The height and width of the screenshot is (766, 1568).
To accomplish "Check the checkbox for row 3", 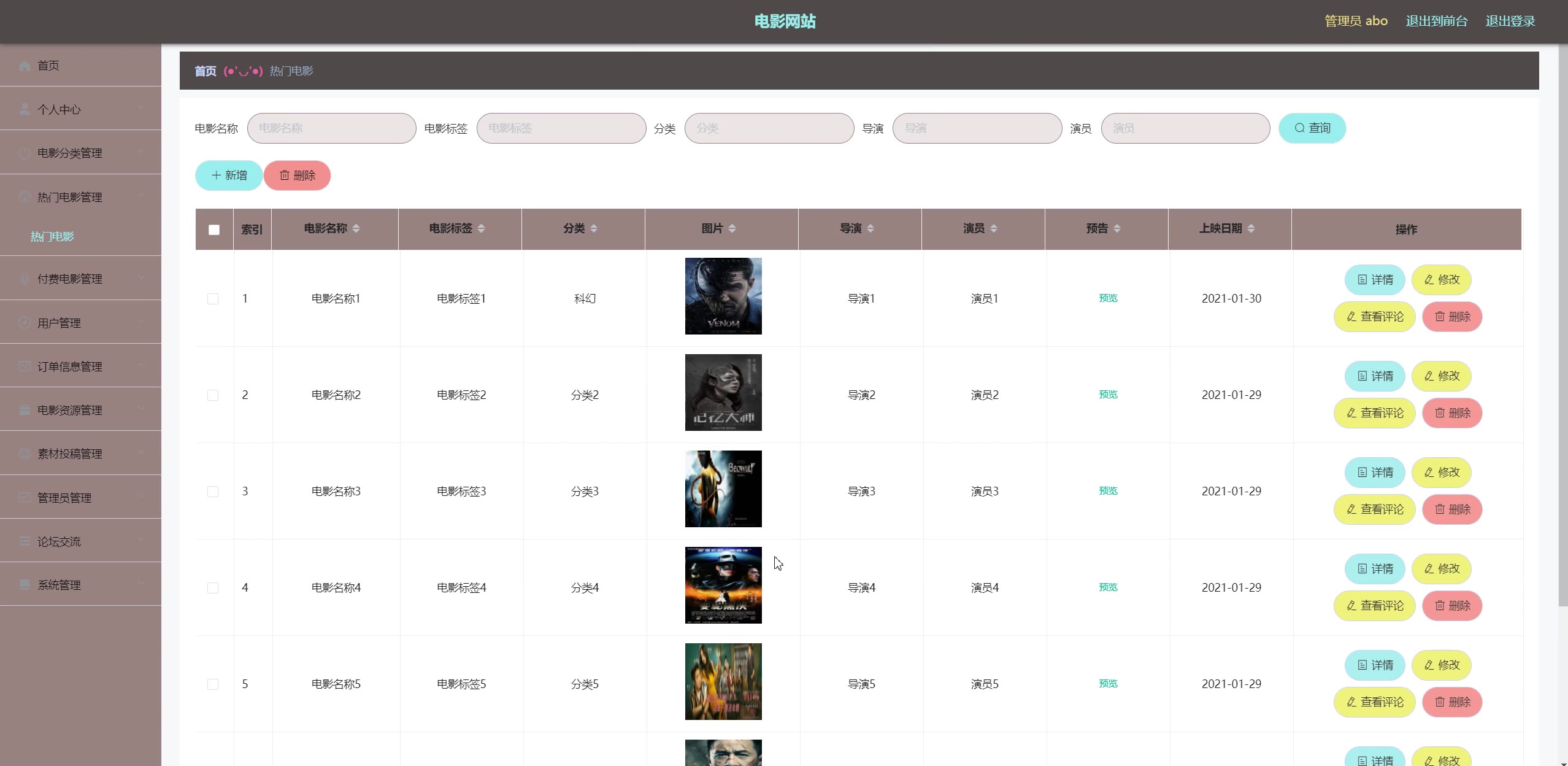I will coord(213,492).
